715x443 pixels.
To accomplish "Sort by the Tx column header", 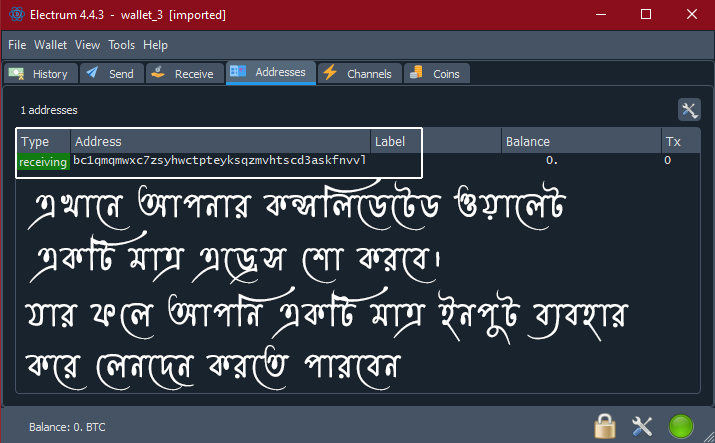I will 681,142.
